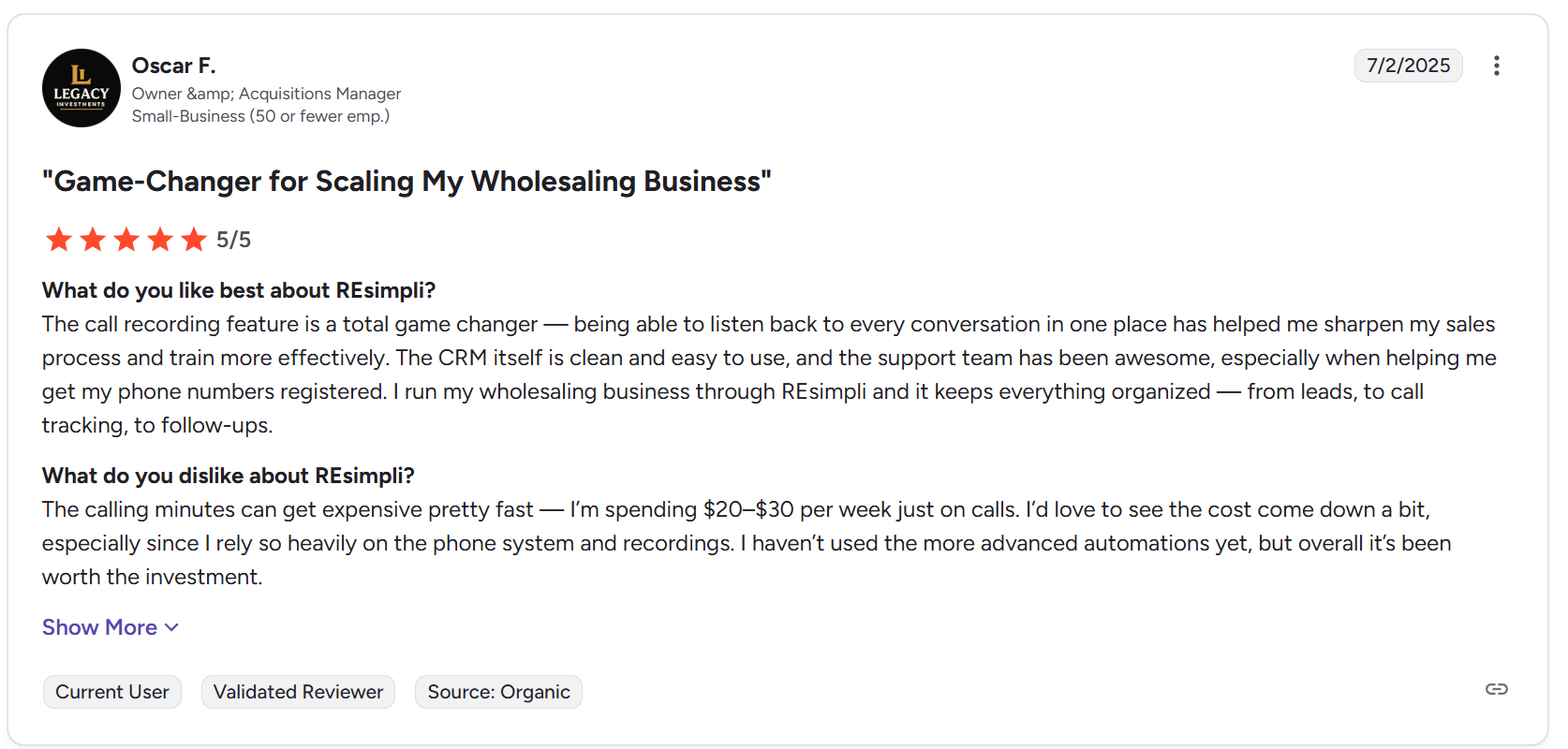Open reviewer name Oscar F.
Image resolution: width=1568 pixels, height=749 pixels.
pos(173,66)
